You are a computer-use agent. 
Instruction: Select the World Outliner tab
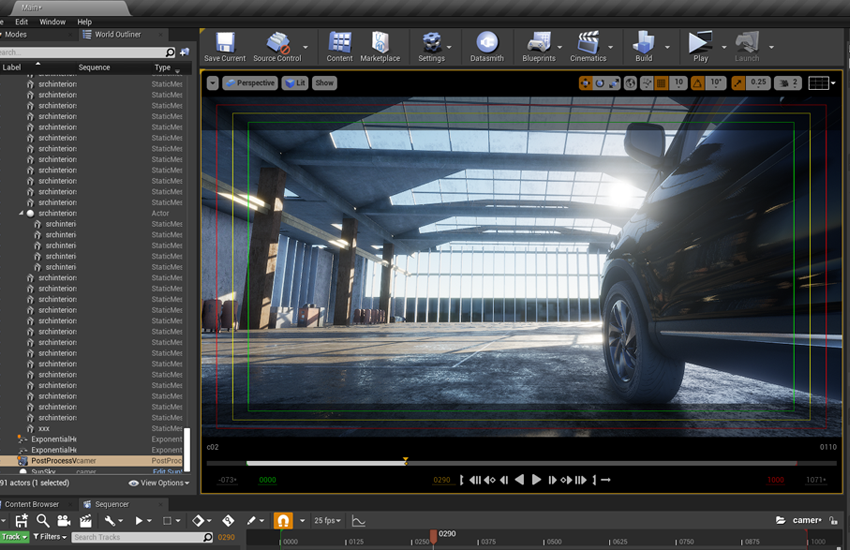[118, 34]
